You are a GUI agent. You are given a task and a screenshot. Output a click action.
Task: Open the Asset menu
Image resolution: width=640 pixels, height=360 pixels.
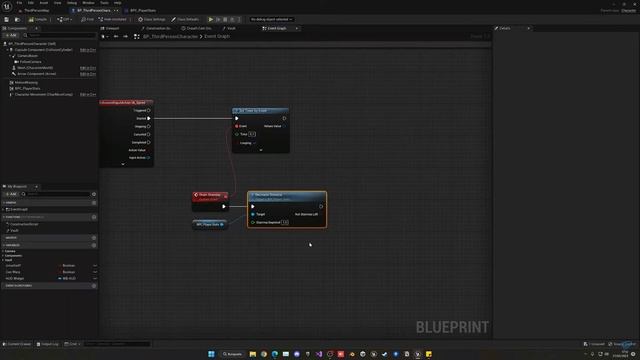44,3
